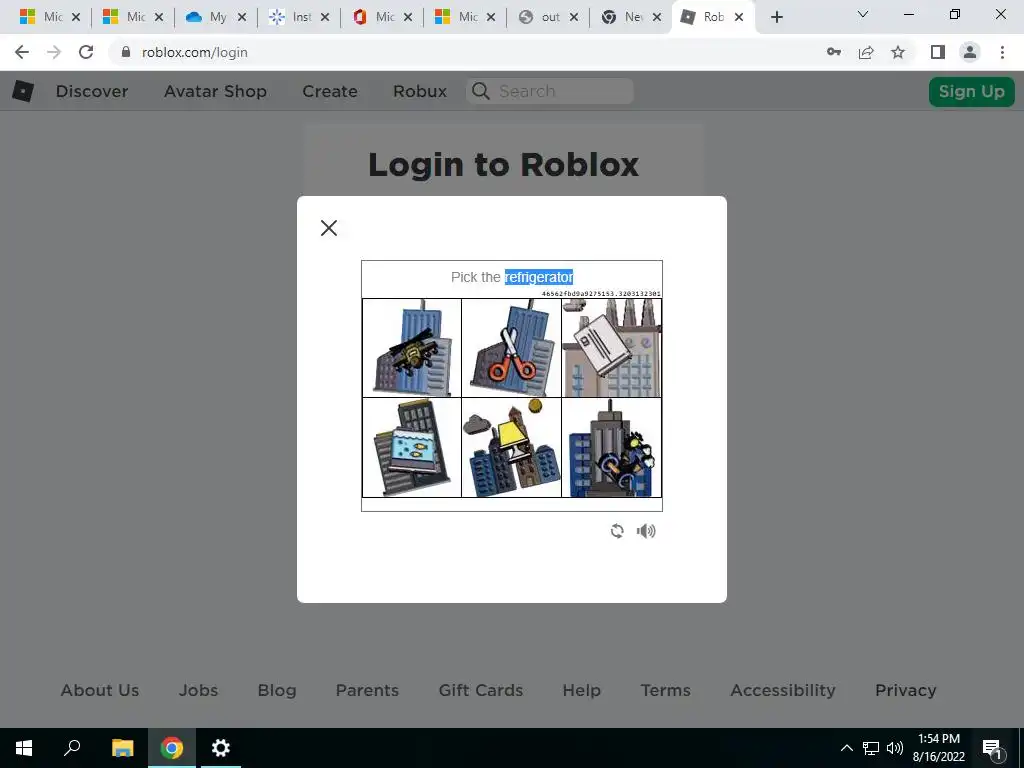Open the Discover page
Image resolution: width=1024 pixels, height=768 pixels.
click(x=92, y=91)
